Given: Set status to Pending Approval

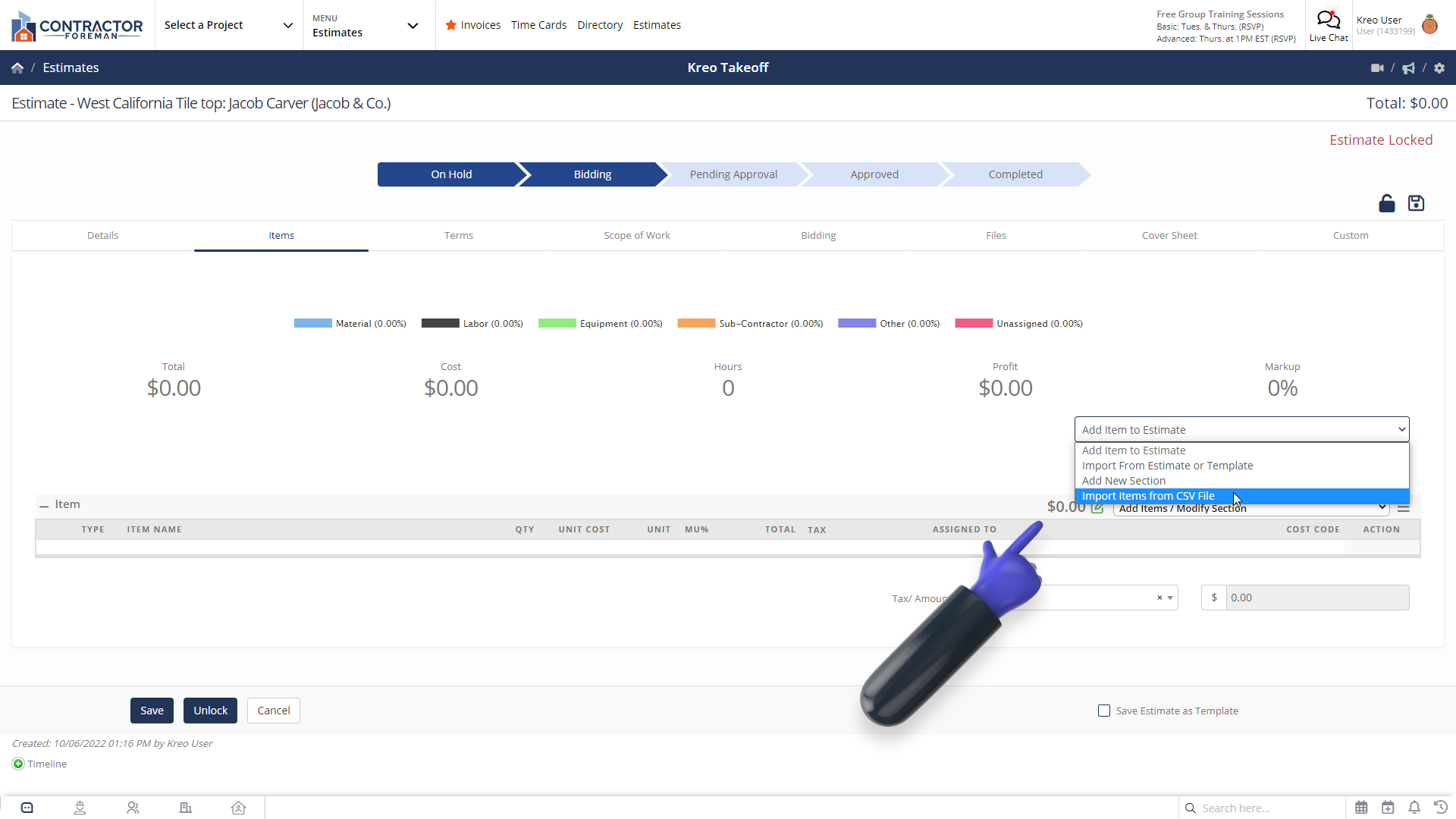Looking at the screenshot, I should tap(733, 174).
